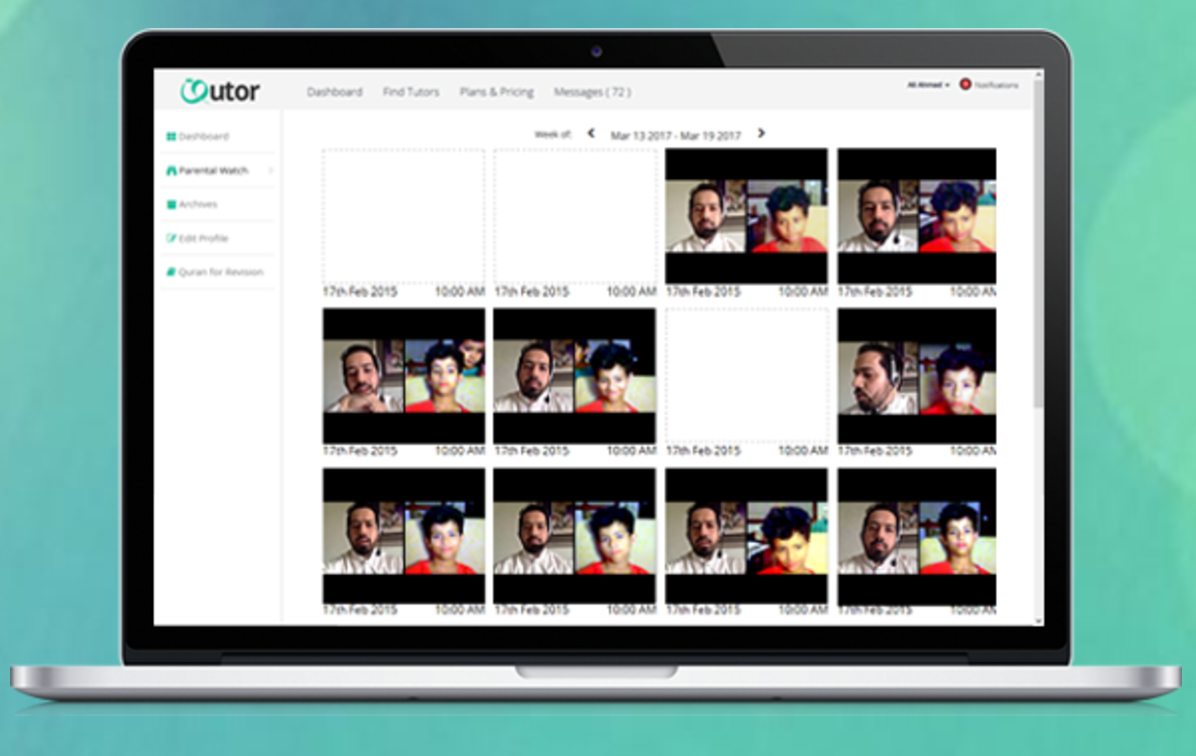Click an empty 17th Feb 2015 session slot
The height and width of the screenshot is (756, 1196).
[403, 218]
